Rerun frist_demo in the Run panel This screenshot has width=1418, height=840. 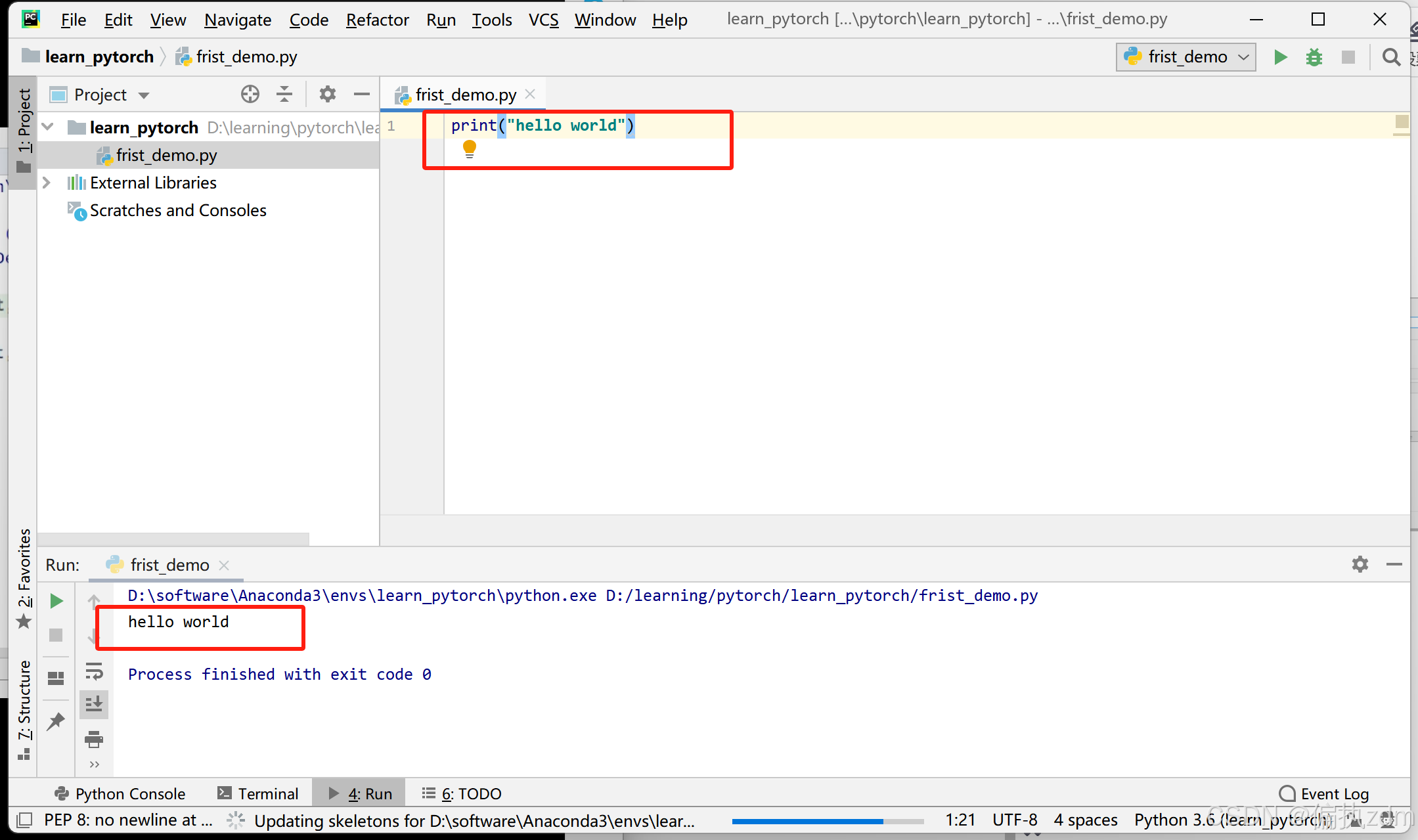56,601
